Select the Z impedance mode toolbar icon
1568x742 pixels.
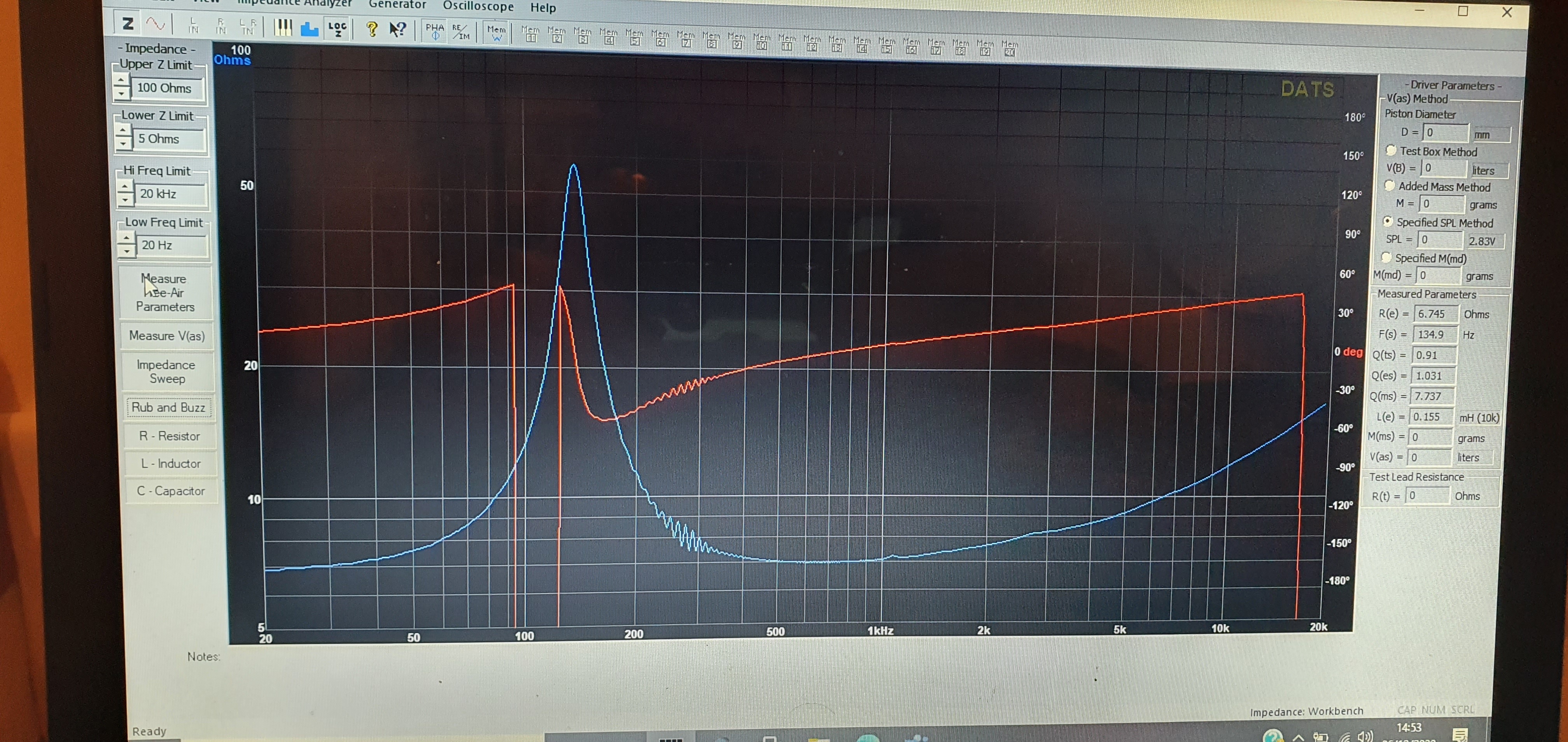pyautogui.click(x=128, y=24)
